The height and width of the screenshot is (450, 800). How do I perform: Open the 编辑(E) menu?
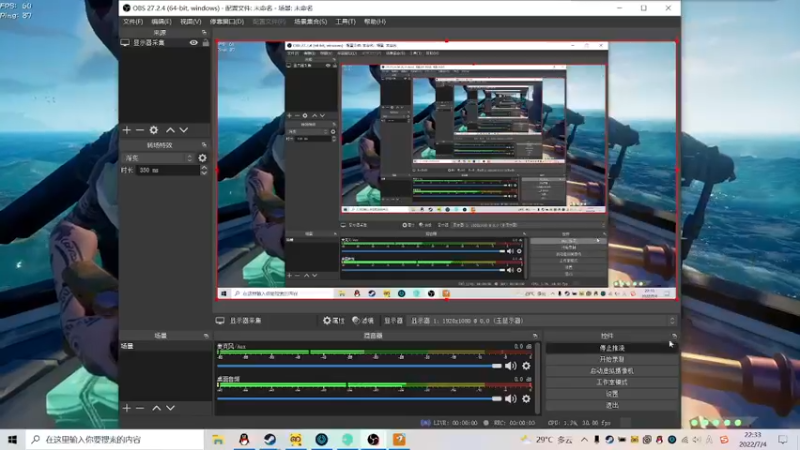click(161, 22)
